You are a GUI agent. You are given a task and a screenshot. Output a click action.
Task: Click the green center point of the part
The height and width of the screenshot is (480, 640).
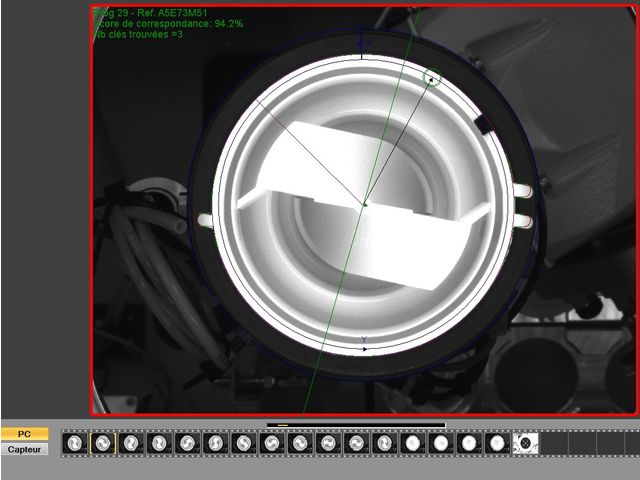click(365, 204)
